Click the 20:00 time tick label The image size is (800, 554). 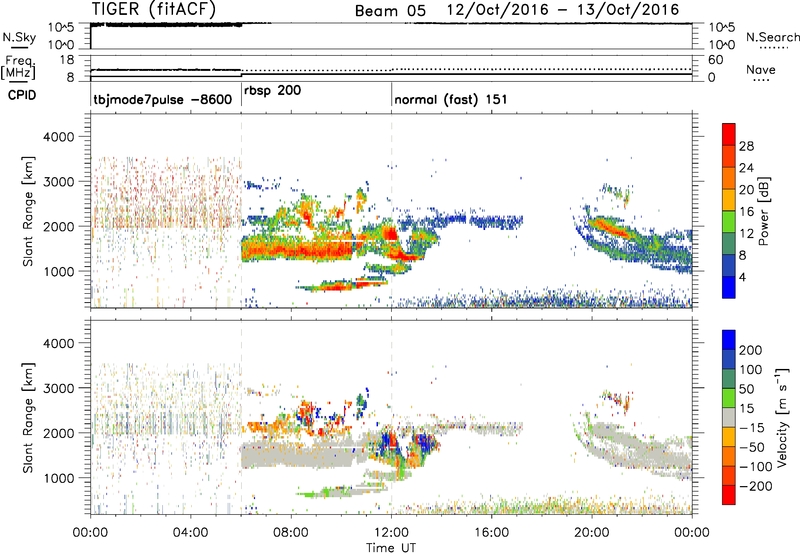click(592, 533)
